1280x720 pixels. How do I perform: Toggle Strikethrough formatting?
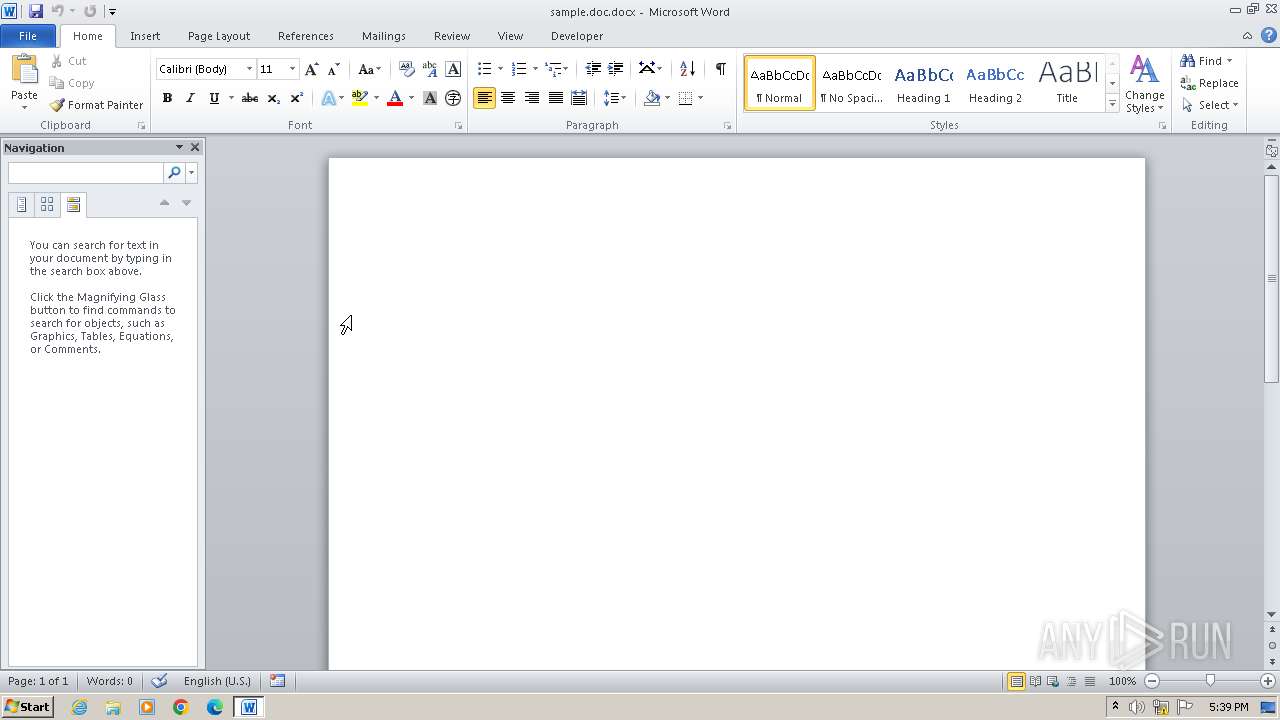point(250,98)
